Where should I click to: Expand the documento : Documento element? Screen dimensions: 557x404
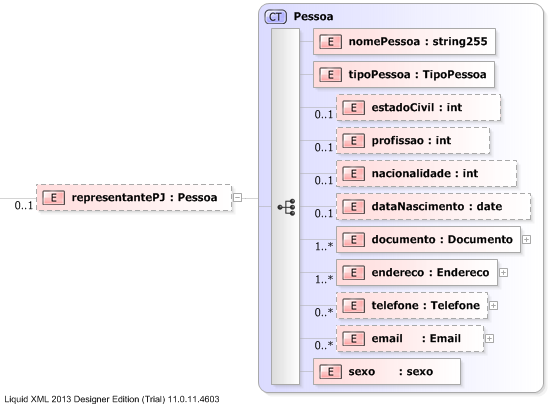pos(526,239)
